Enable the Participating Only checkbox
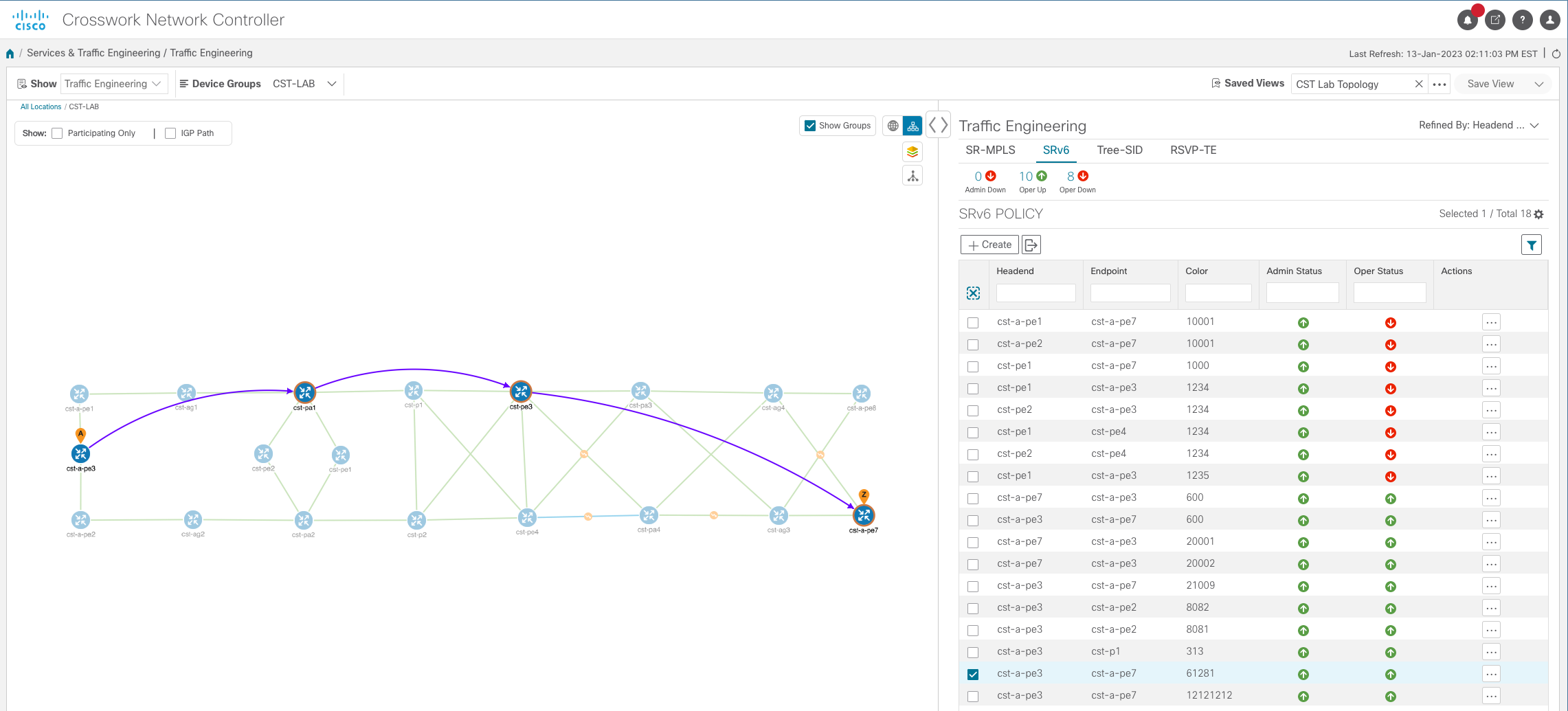 (x=58, y=133)
